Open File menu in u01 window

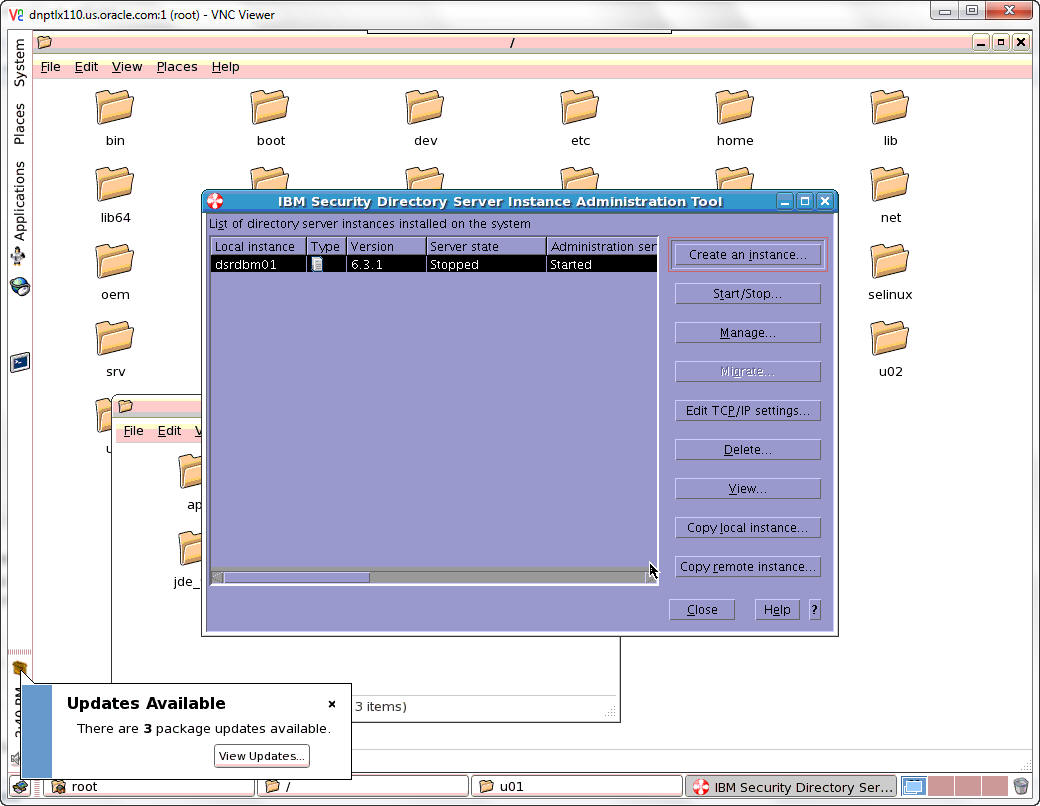(133, 431)
